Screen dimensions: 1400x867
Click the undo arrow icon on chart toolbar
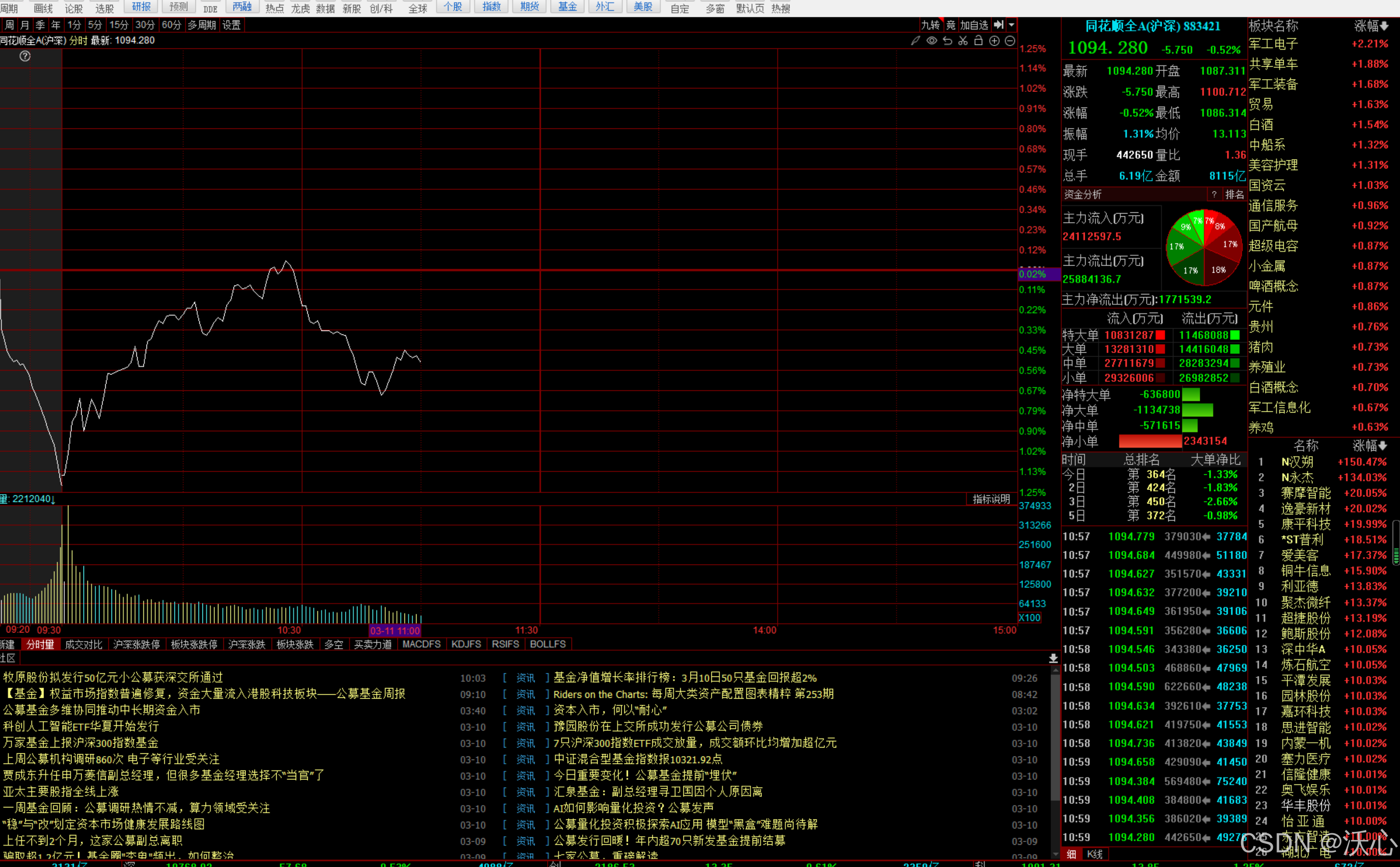(947, 41)
